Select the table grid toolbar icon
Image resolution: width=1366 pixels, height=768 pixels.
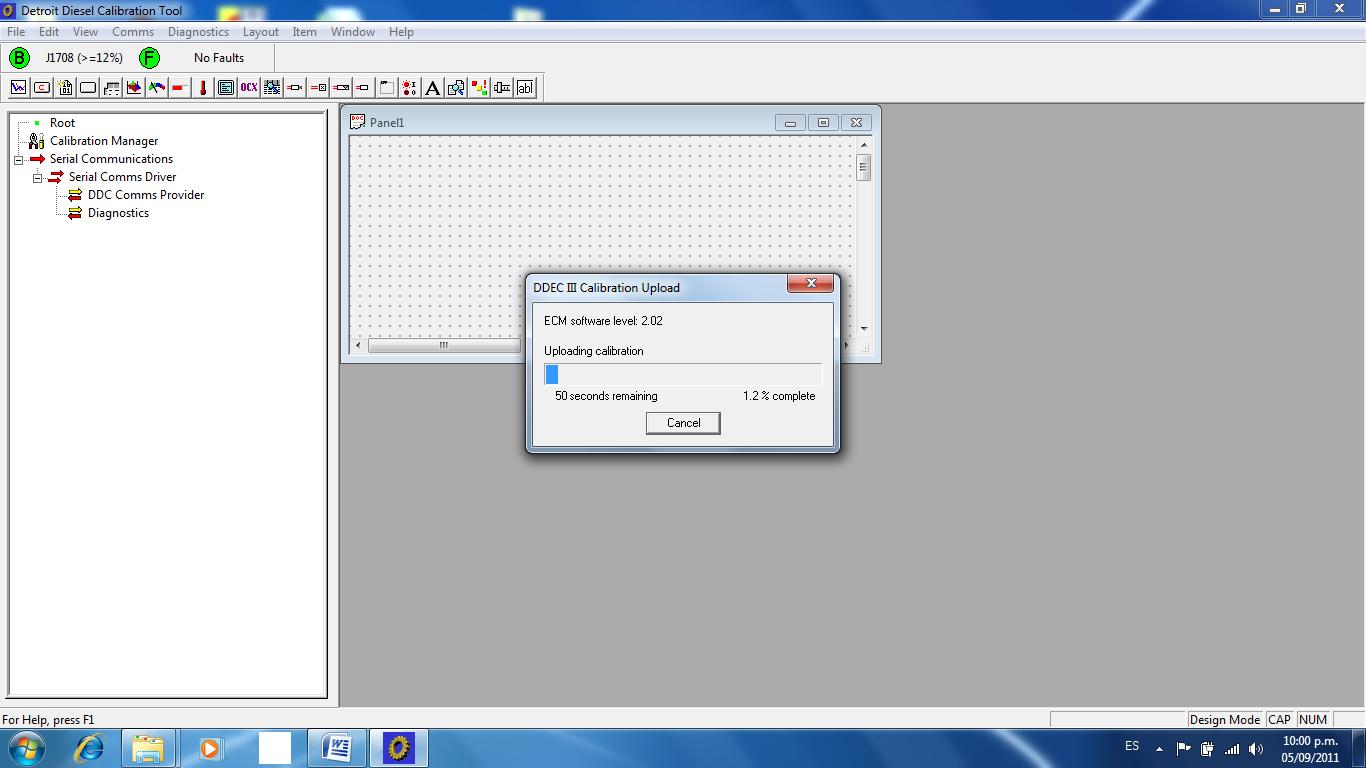point(111,88)
